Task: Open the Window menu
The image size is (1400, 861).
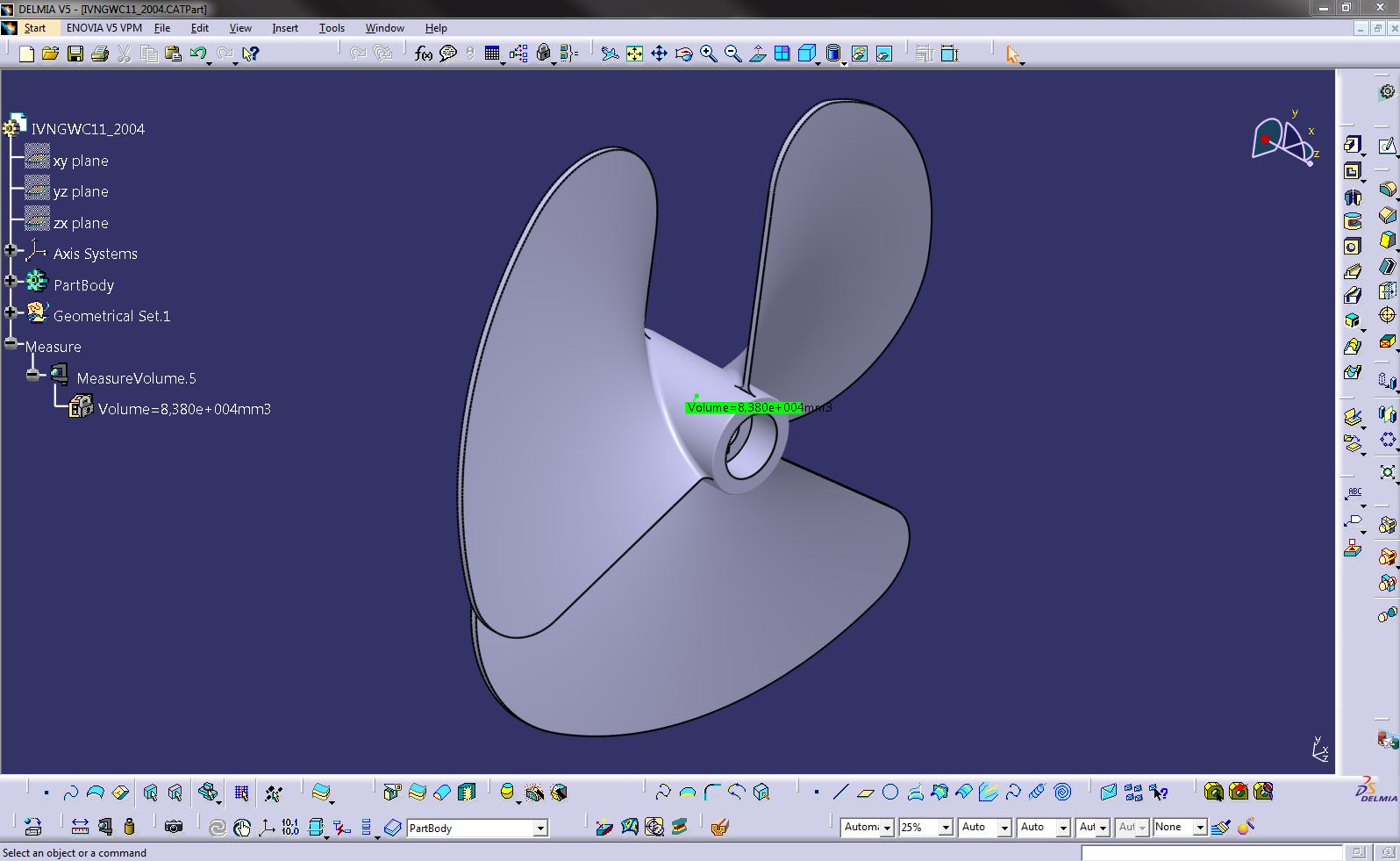Action: point(384,28)
